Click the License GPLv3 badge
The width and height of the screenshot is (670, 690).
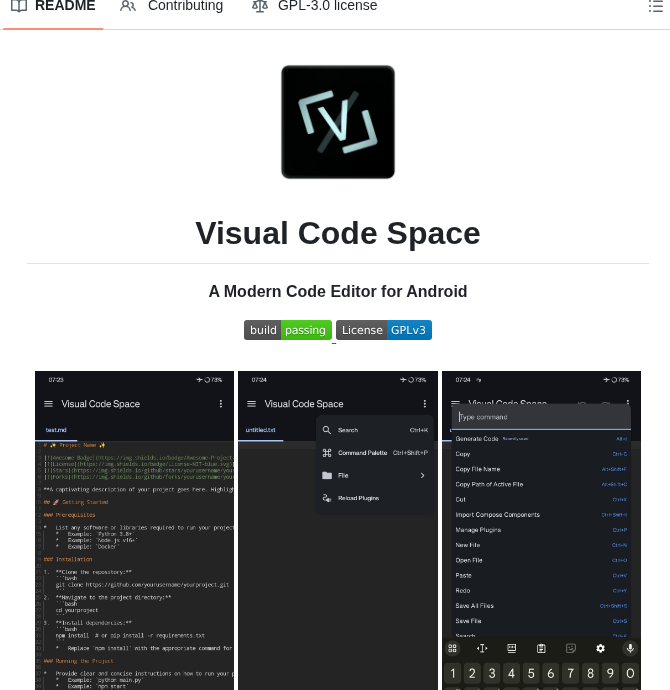tap(384, 330)
